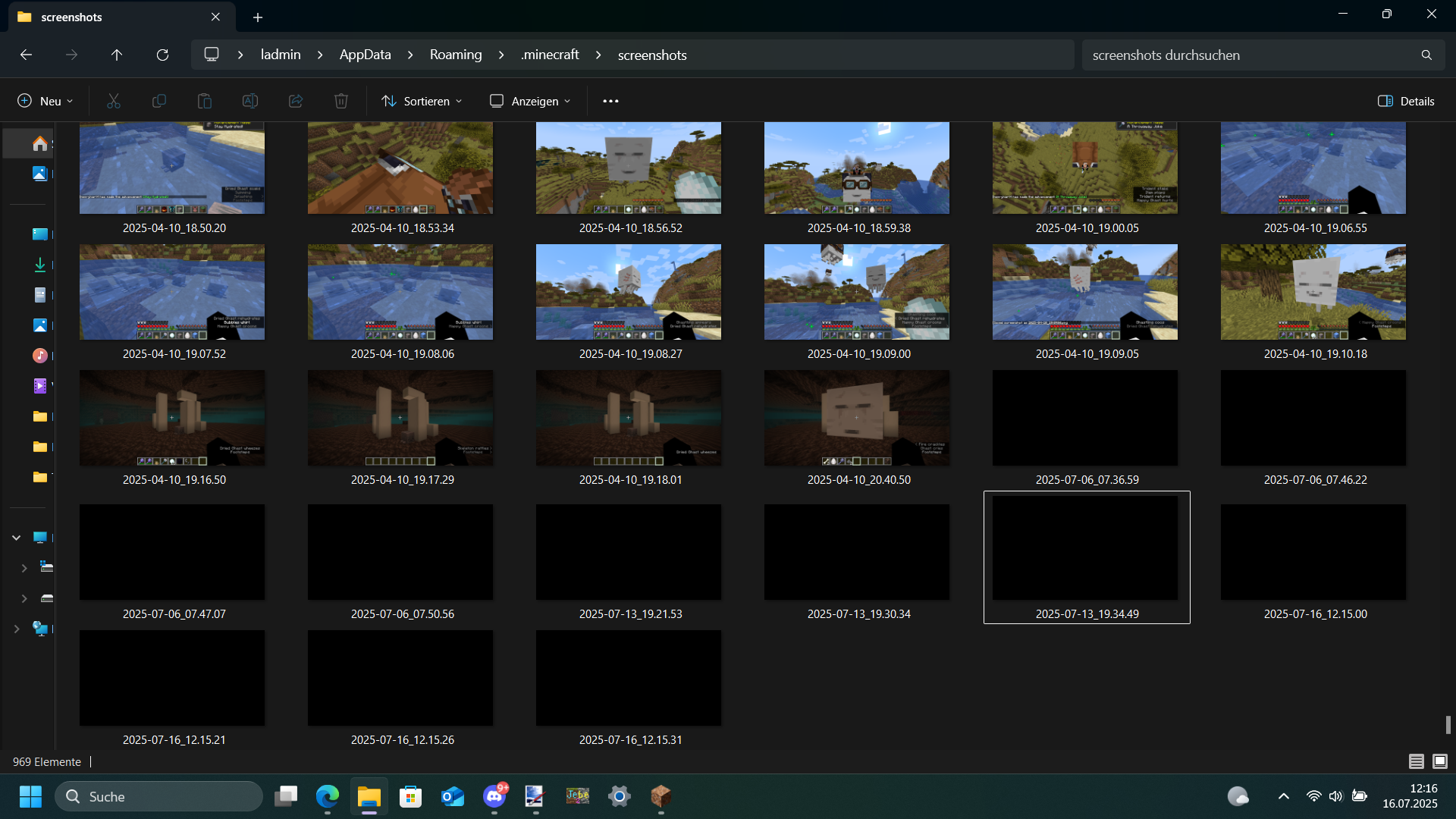This screenshot has height=819, width=1456.
Task: Click AppData in the address breadcrumb
Action: [x=365, y=55]
